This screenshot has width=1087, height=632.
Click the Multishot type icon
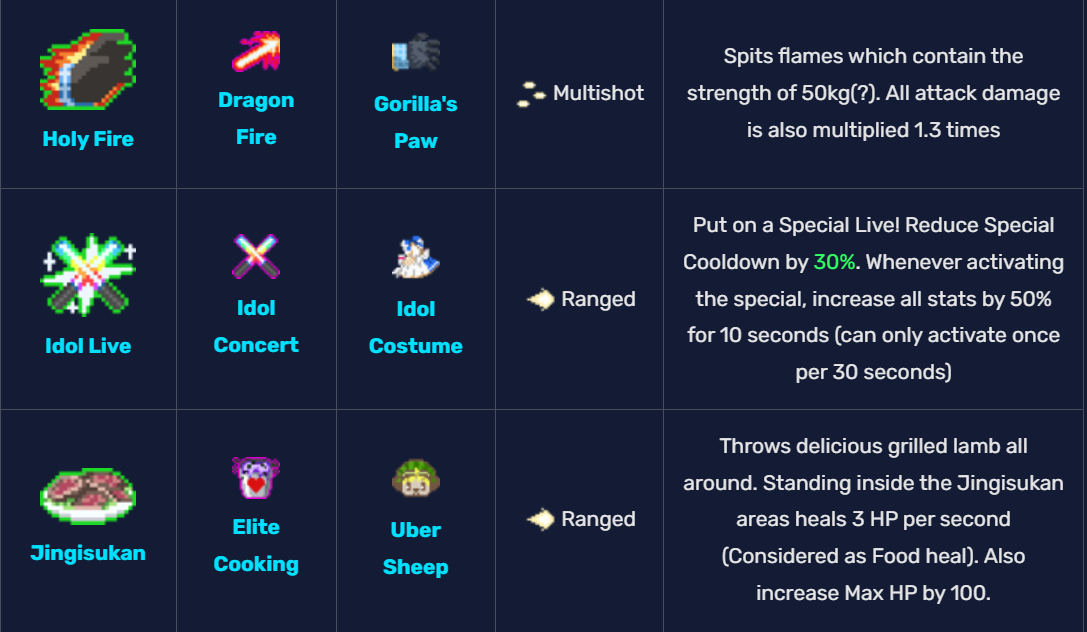click(x=531, y=95)
